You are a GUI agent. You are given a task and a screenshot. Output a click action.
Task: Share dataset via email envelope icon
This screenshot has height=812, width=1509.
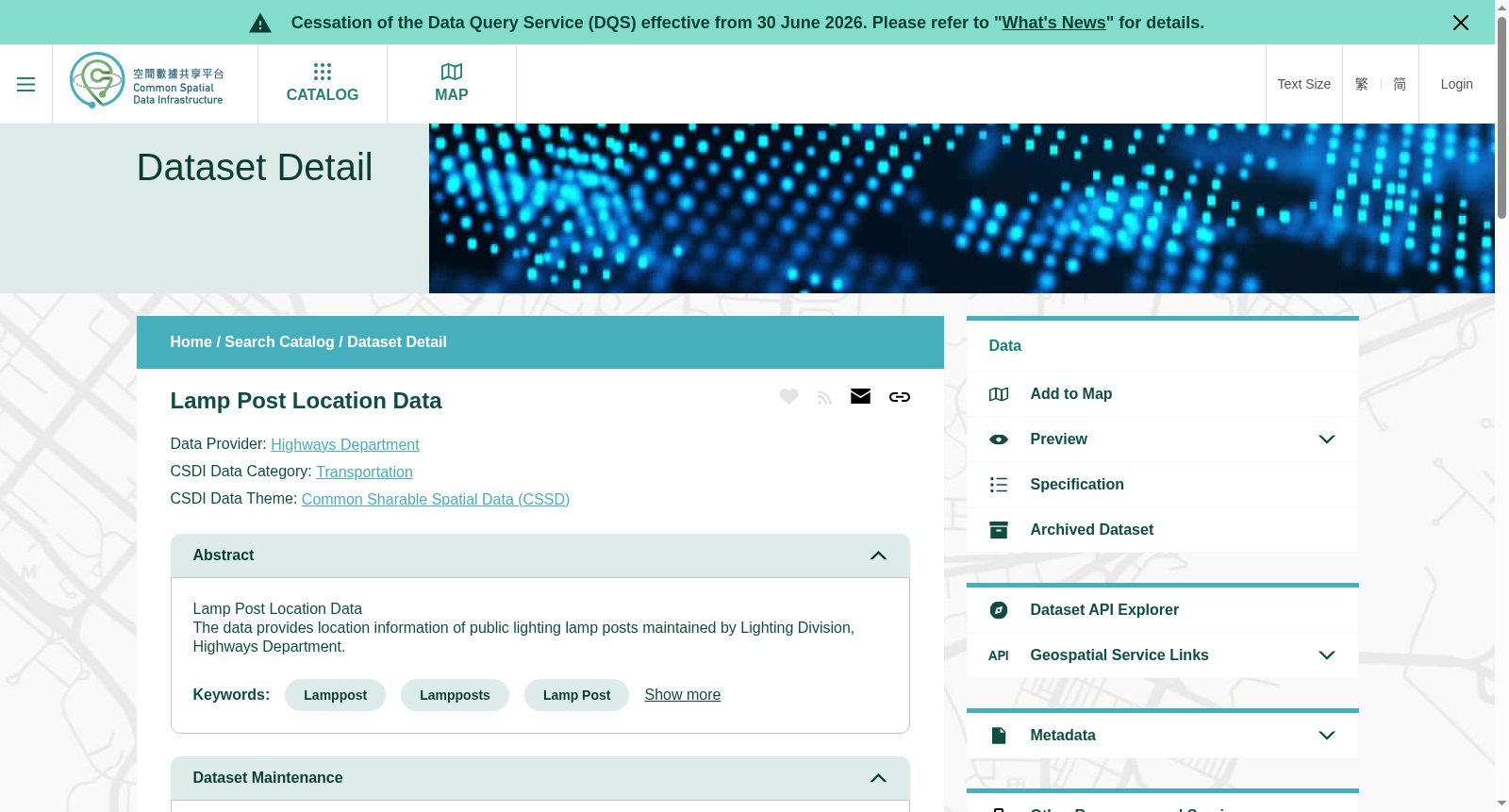coord(860,396)
